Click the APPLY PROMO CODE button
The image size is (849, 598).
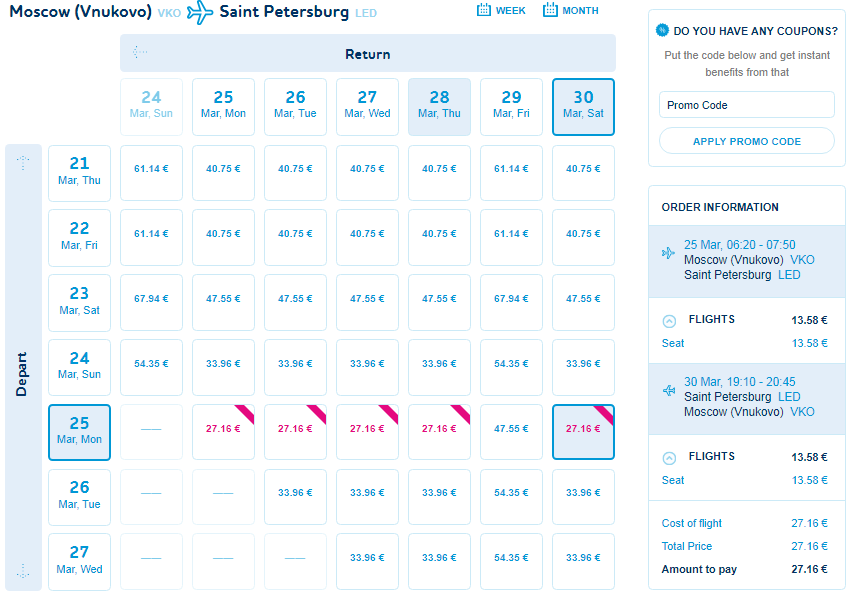tap(747, 141)
